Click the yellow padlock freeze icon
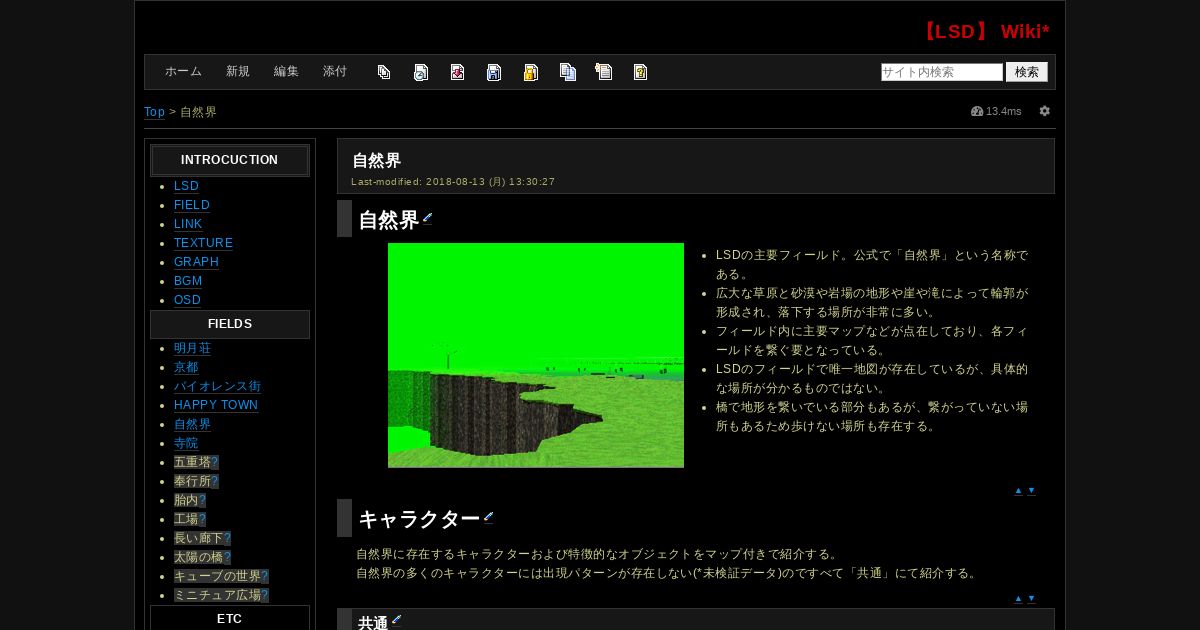1200x630 pixels. (x=531, y=72)
